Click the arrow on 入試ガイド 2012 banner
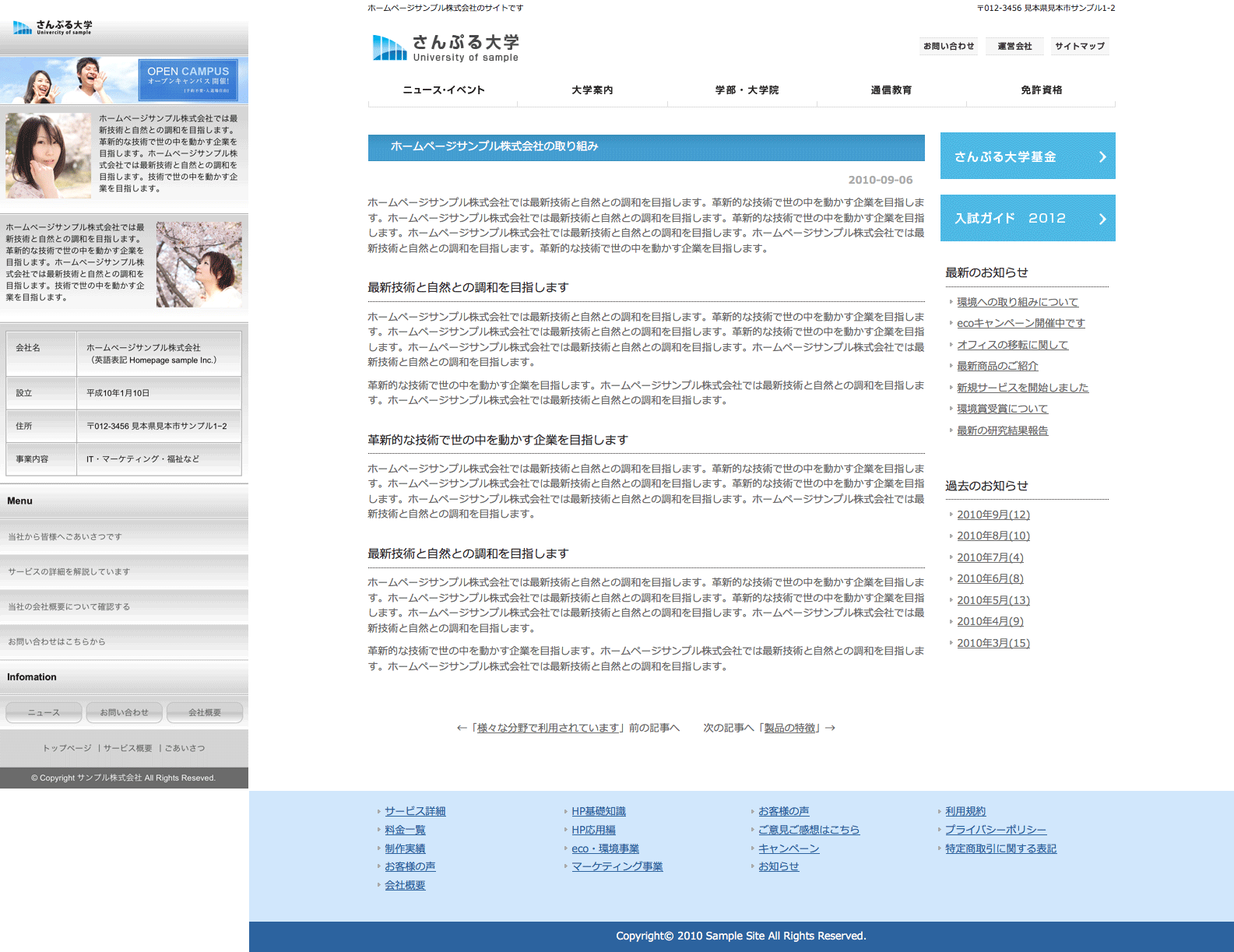Viewport: 1234px width, 952px height. 1102,219
